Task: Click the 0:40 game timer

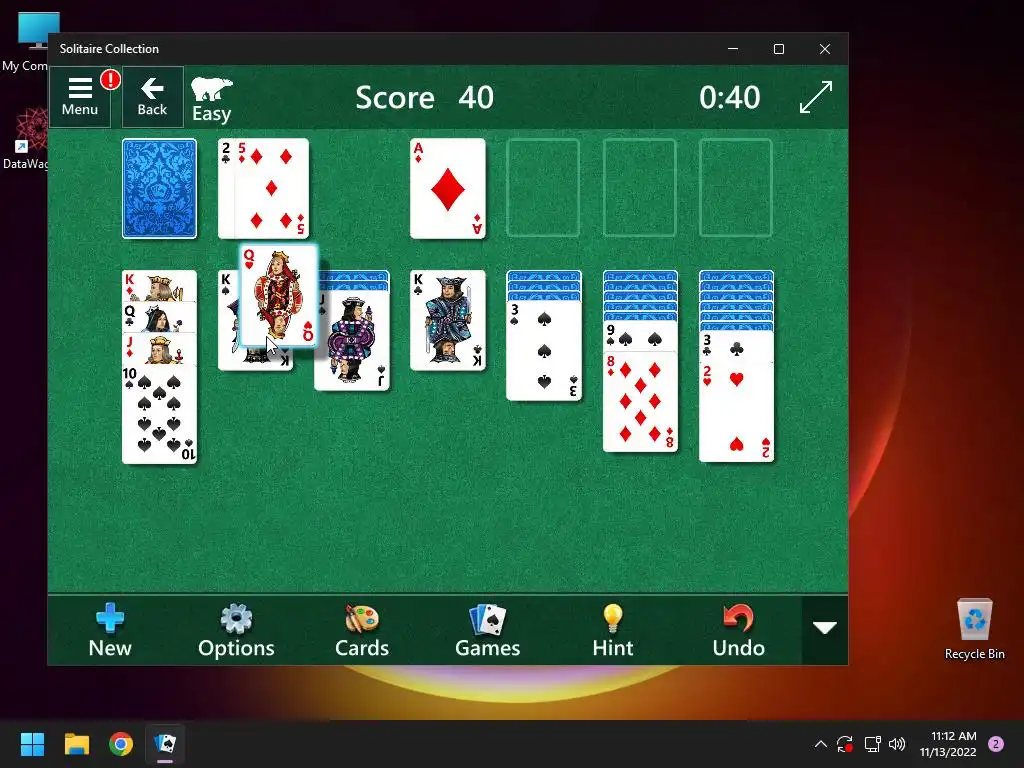Action: point(729,98)
